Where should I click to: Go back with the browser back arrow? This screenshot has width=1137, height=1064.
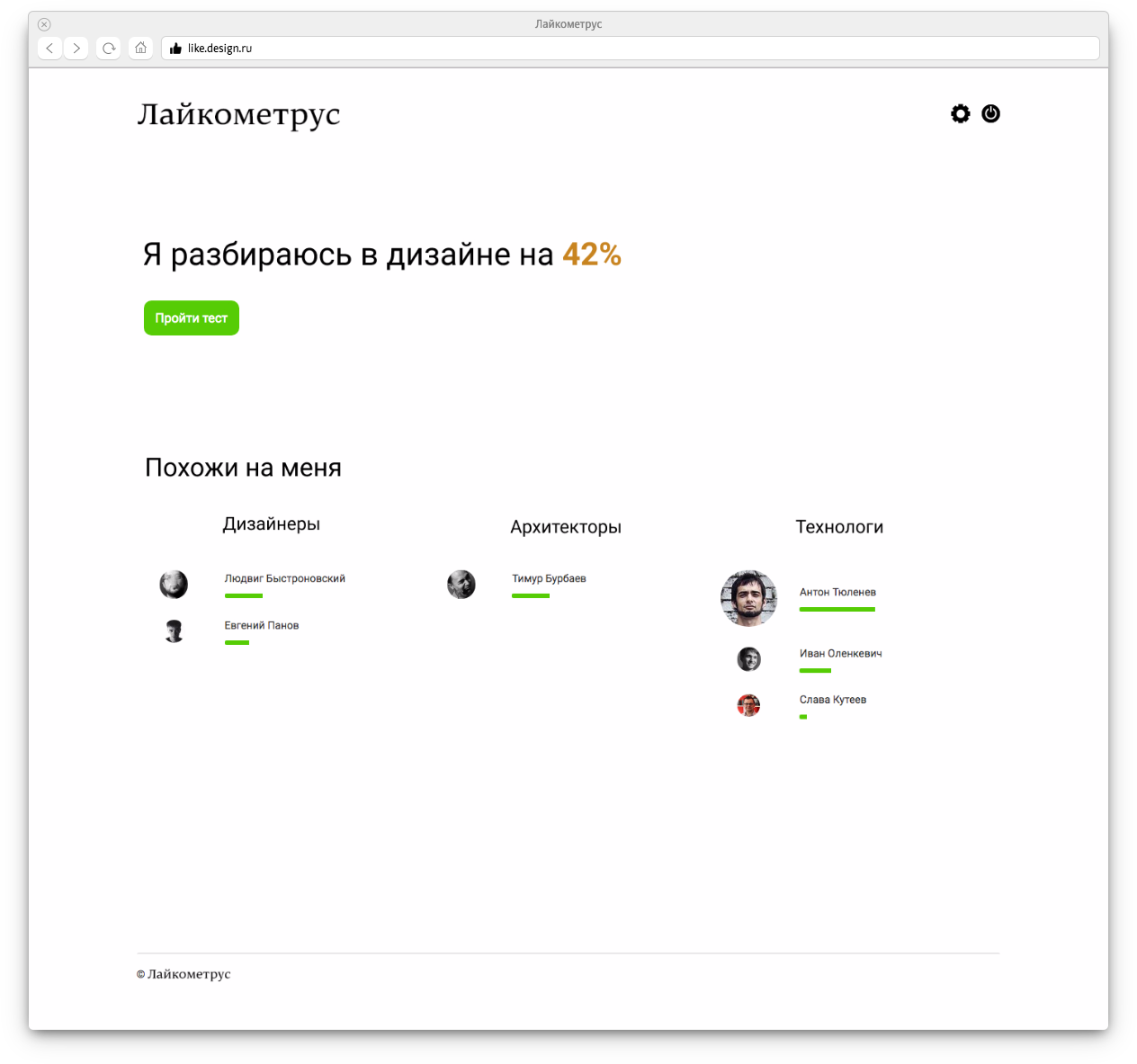point(50,49)
